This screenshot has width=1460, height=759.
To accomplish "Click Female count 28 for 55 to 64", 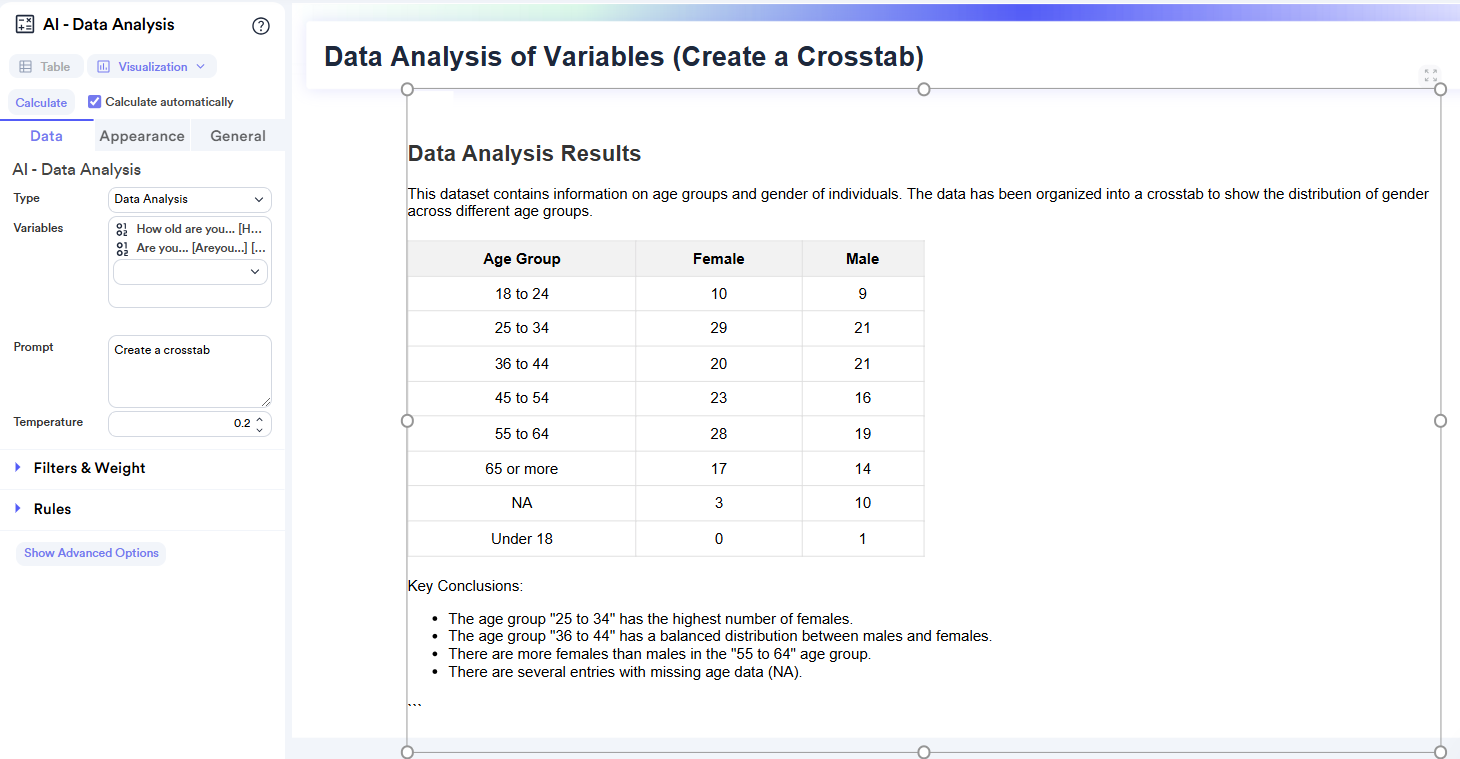I will point(719,434).
